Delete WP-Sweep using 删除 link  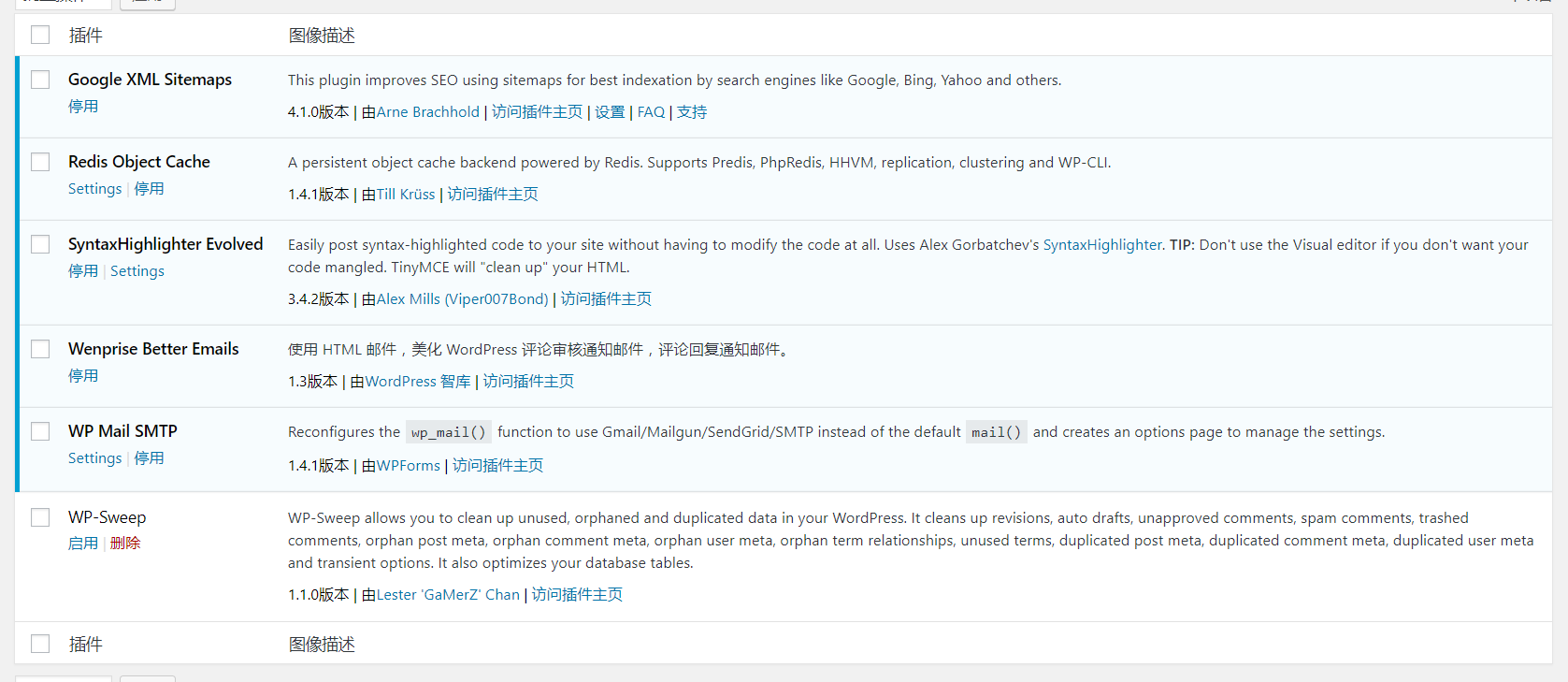pos(125,544)
